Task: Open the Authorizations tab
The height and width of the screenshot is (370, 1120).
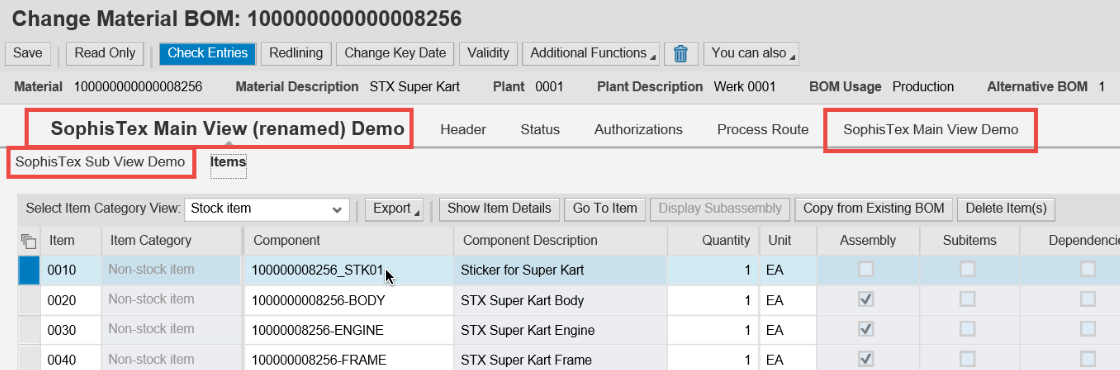Action: coord(639,129)
